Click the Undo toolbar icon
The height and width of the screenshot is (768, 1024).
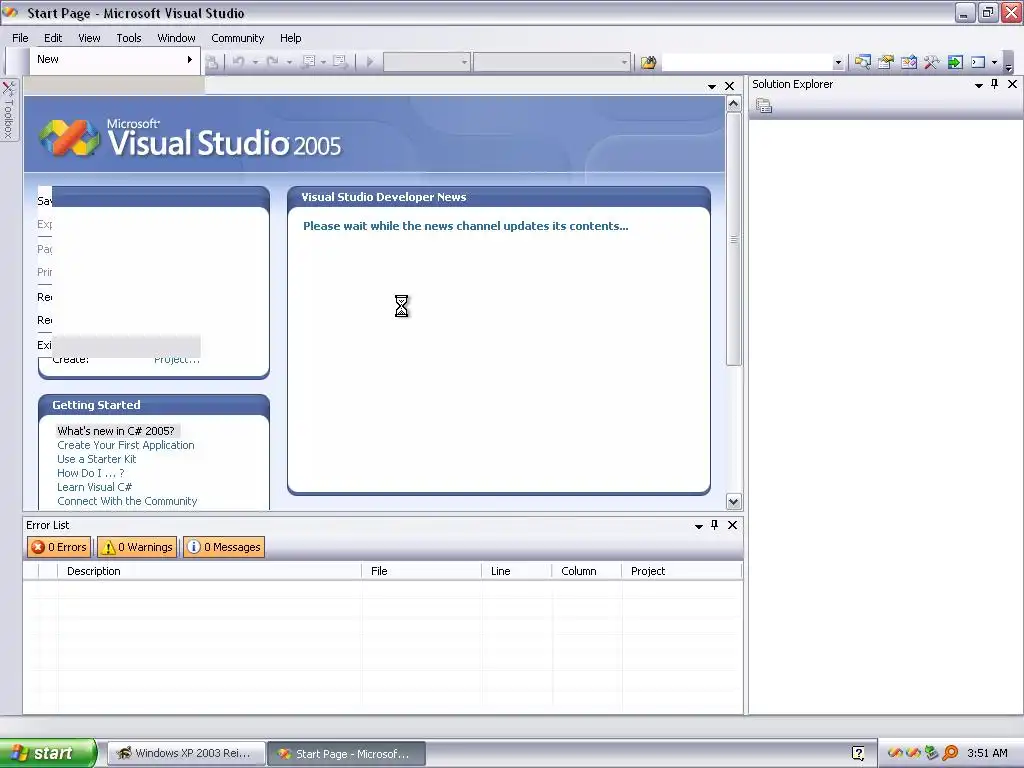pos(238,62)
